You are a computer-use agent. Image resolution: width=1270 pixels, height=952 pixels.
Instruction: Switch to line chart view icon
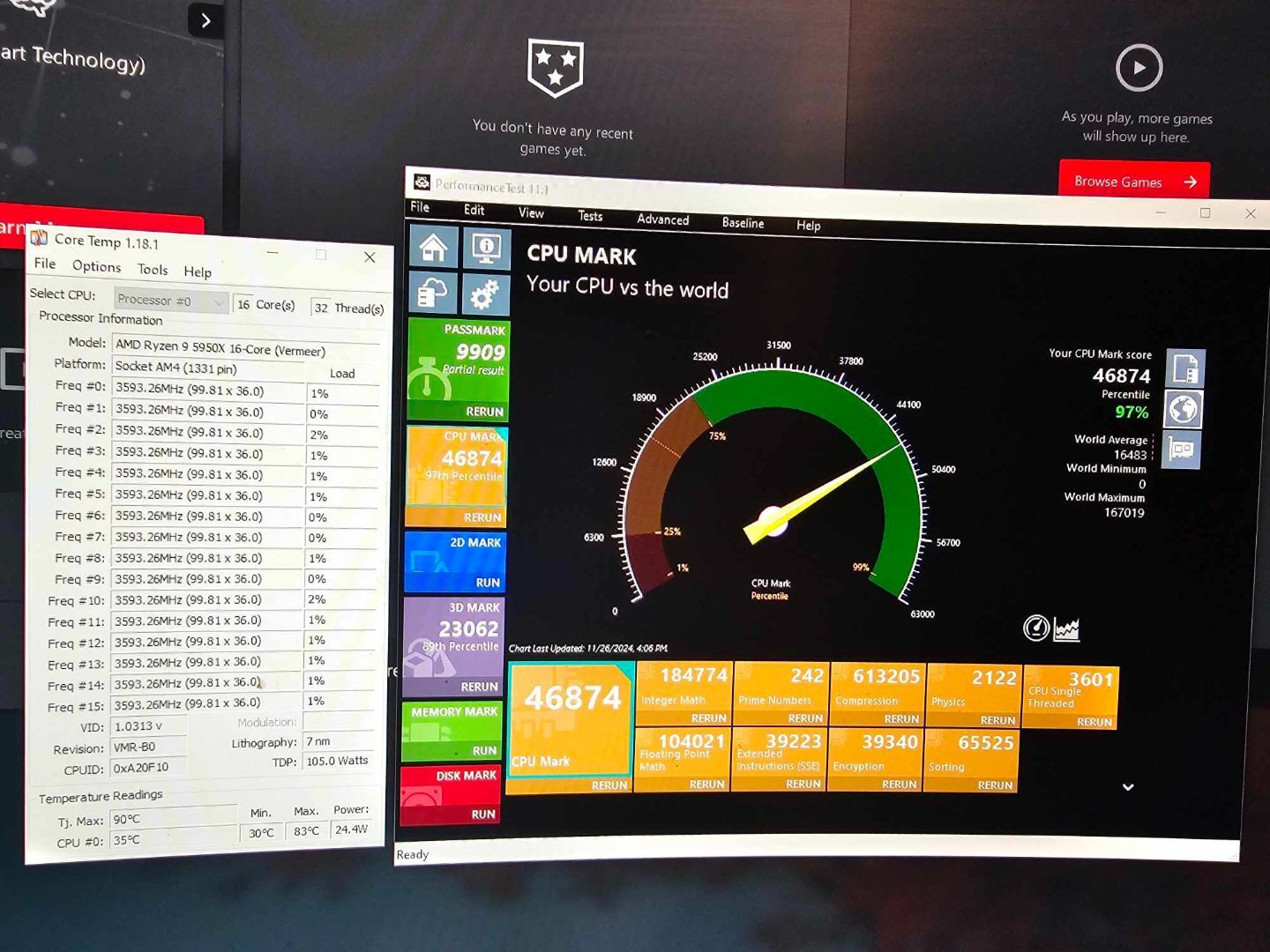pyautogui.click(x=1066, y=629)
